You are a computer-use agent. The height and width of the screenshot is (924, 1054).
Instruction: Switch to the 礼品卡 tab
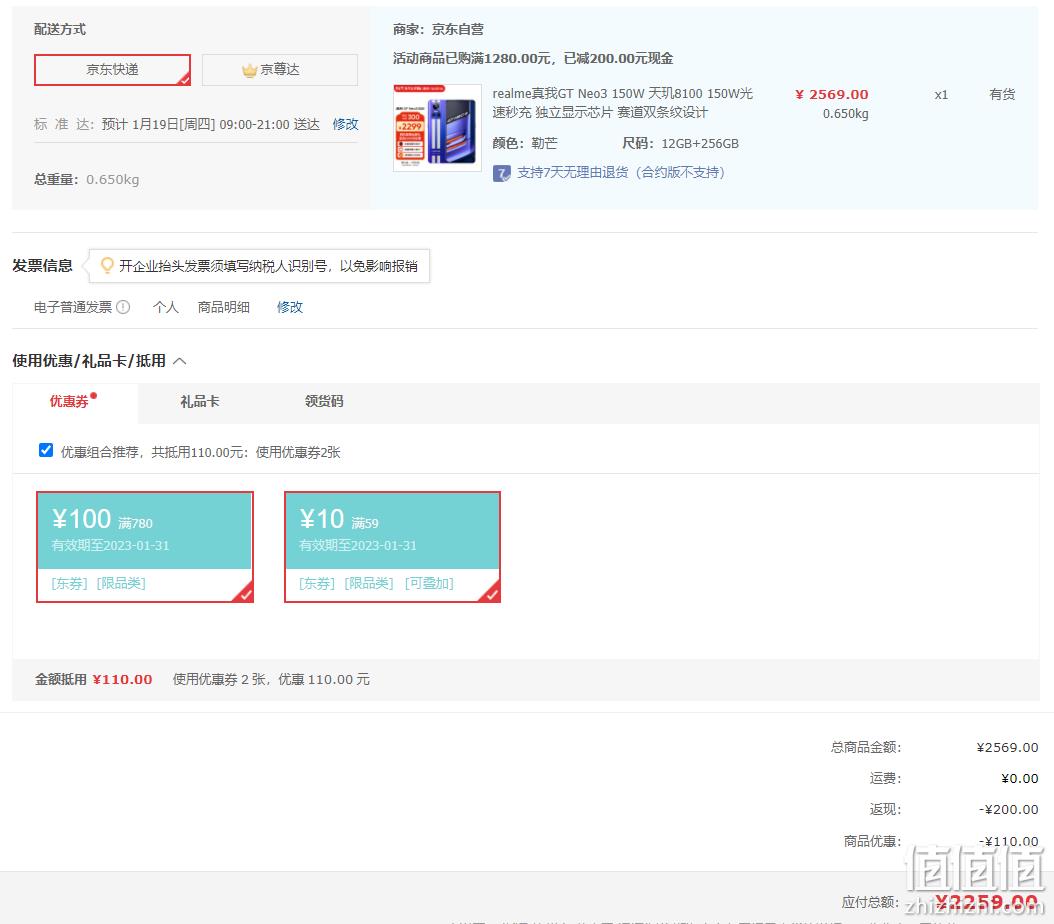click(200, 402)
